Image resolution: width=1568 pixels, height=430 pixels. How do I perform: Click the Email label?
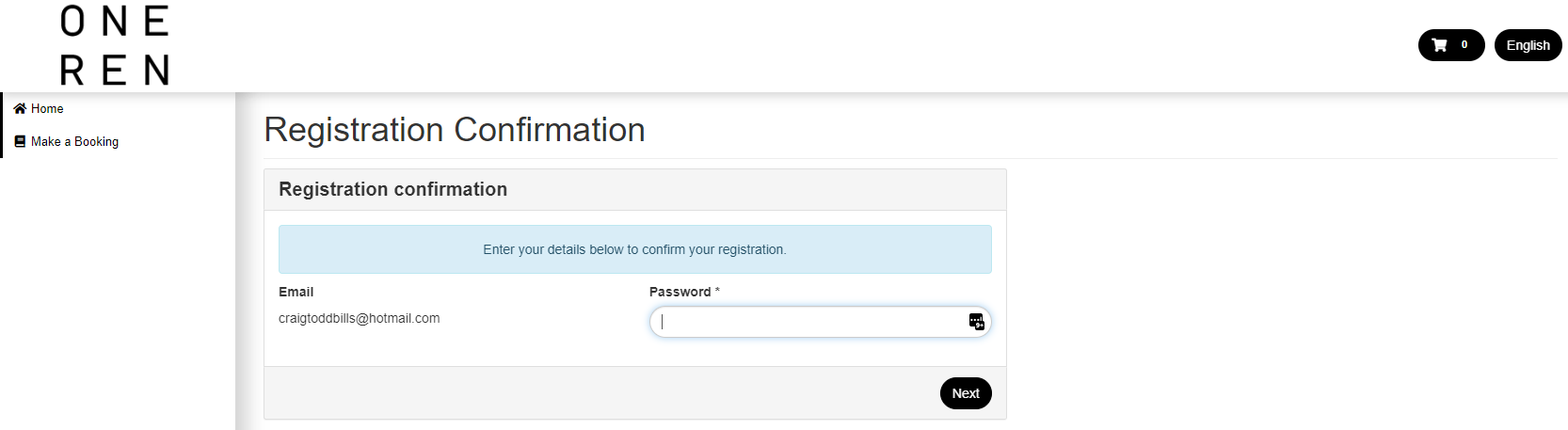point(296,292)
